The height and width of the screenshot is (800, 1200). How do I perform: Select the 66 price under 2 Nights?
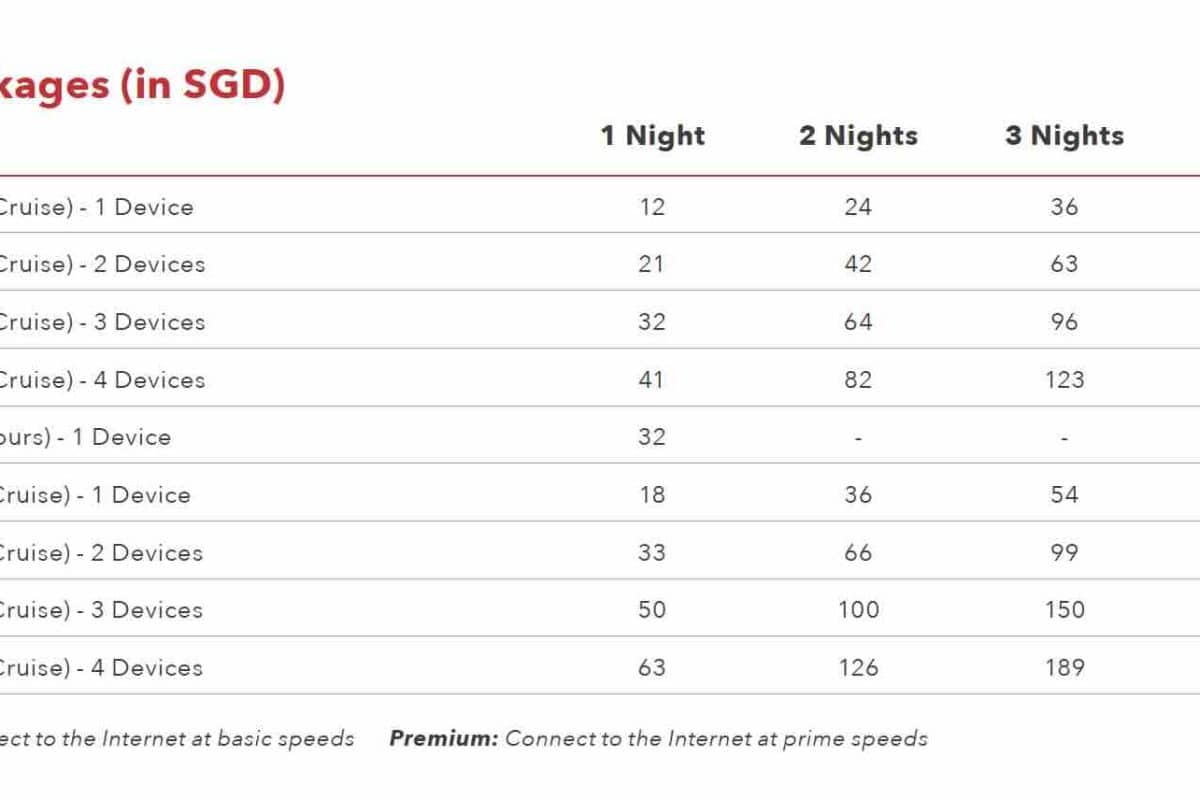click(x=858, y=553)
